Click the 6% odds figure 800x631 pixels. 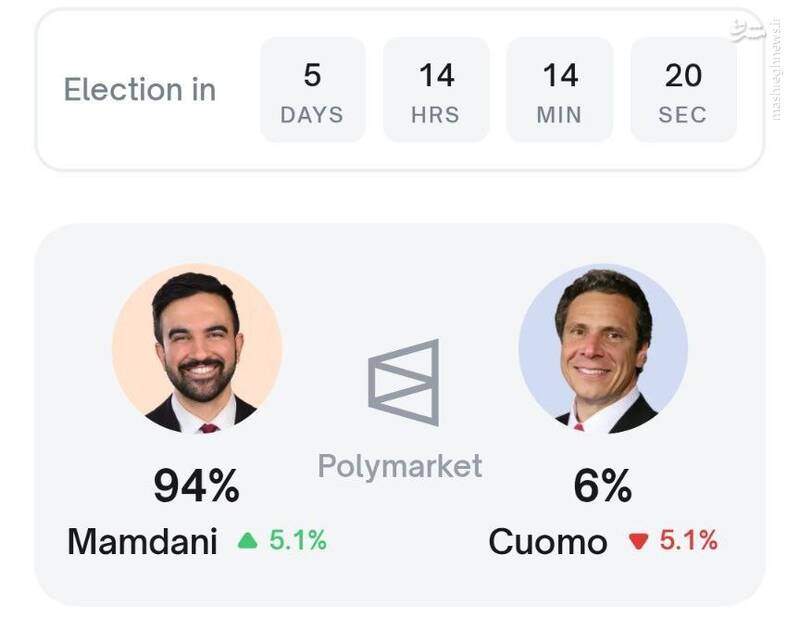[x=602, y=487]
